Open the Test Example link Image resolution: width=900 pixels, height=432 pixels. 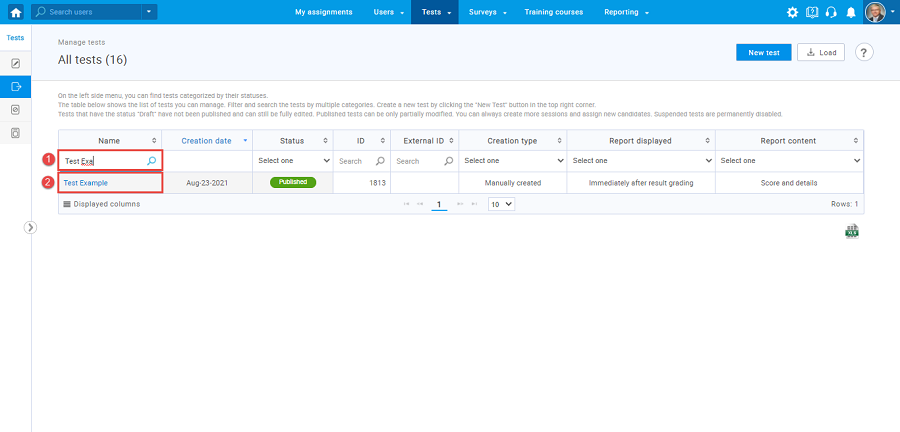coord(86,183)
